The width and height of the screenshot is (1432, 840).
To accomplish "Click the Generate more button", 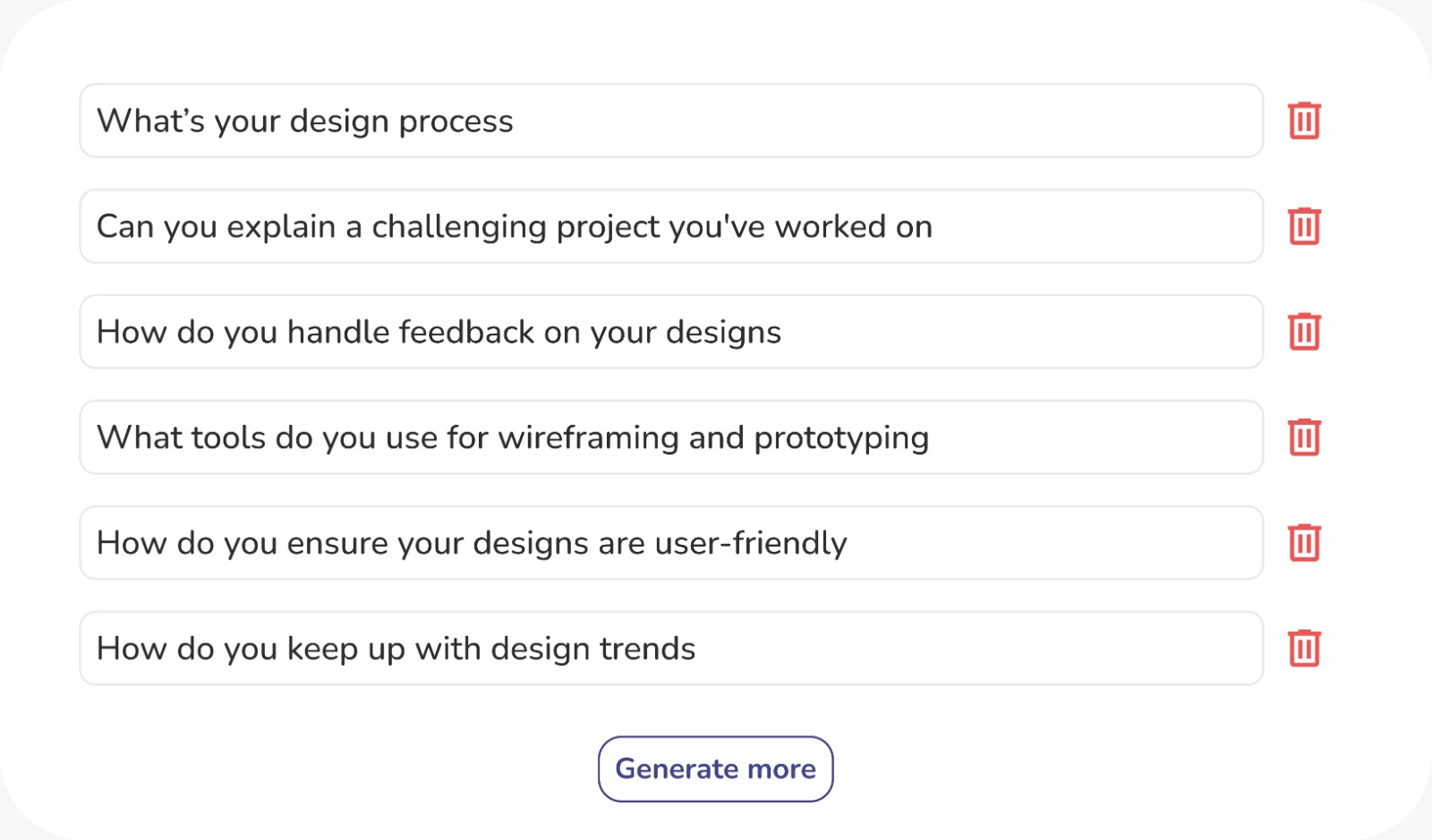I will point(716,769).
